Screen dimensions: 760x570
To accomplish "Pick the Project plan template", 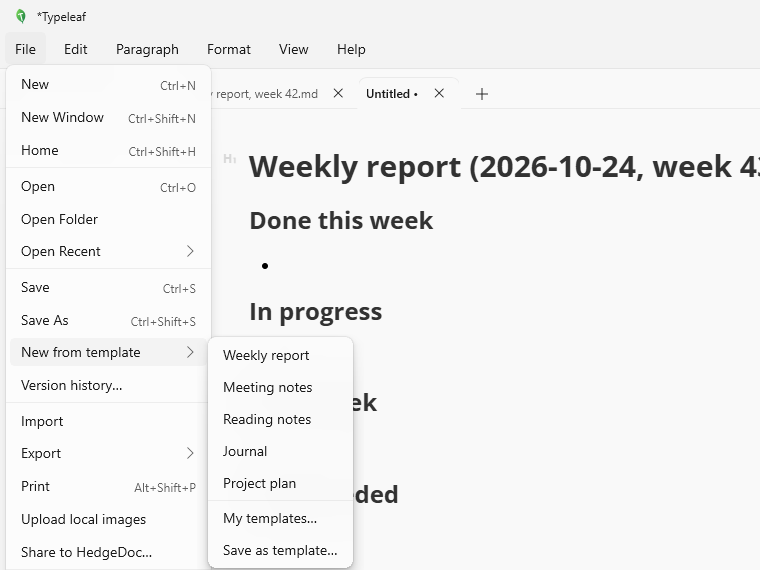I will (280, 483).
